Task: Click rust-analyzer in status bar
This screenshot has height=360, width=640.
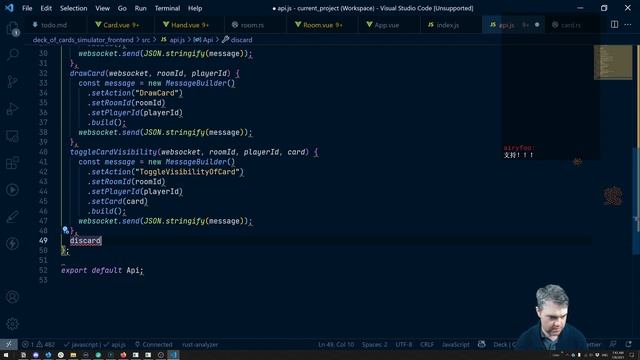Action: point(200,344)
